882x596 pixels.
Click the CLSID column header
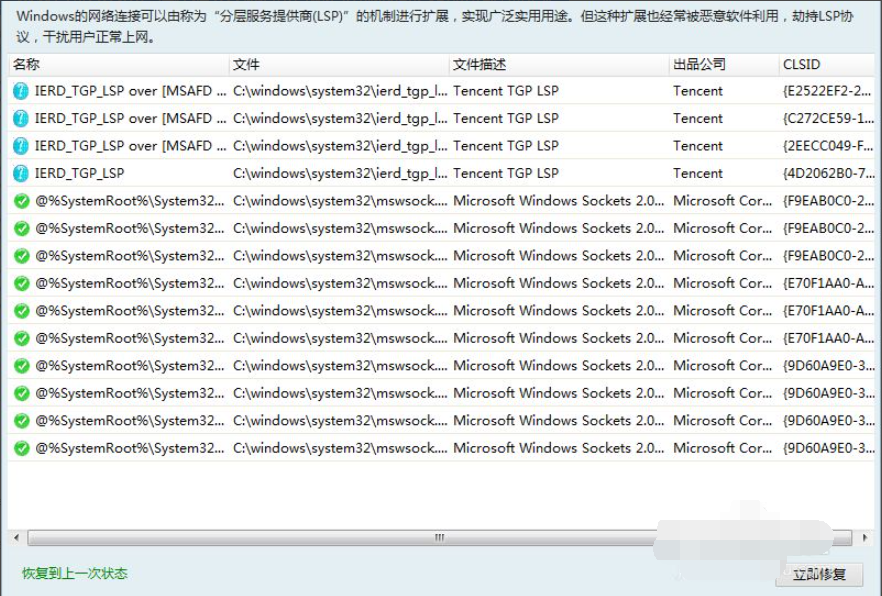click(801, 65)
